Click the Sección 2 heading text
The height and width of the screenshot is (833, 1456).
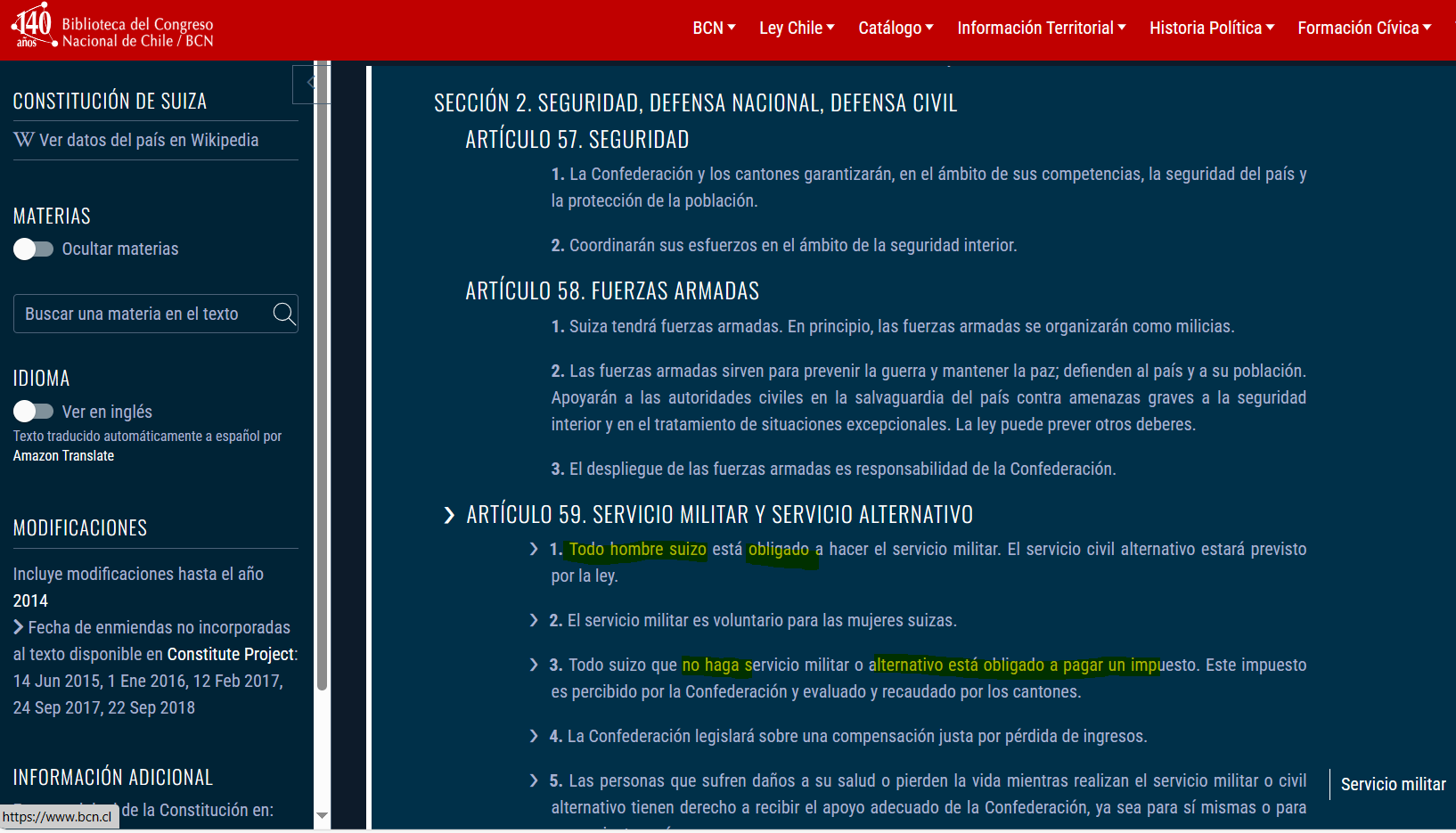pos(696,103)
